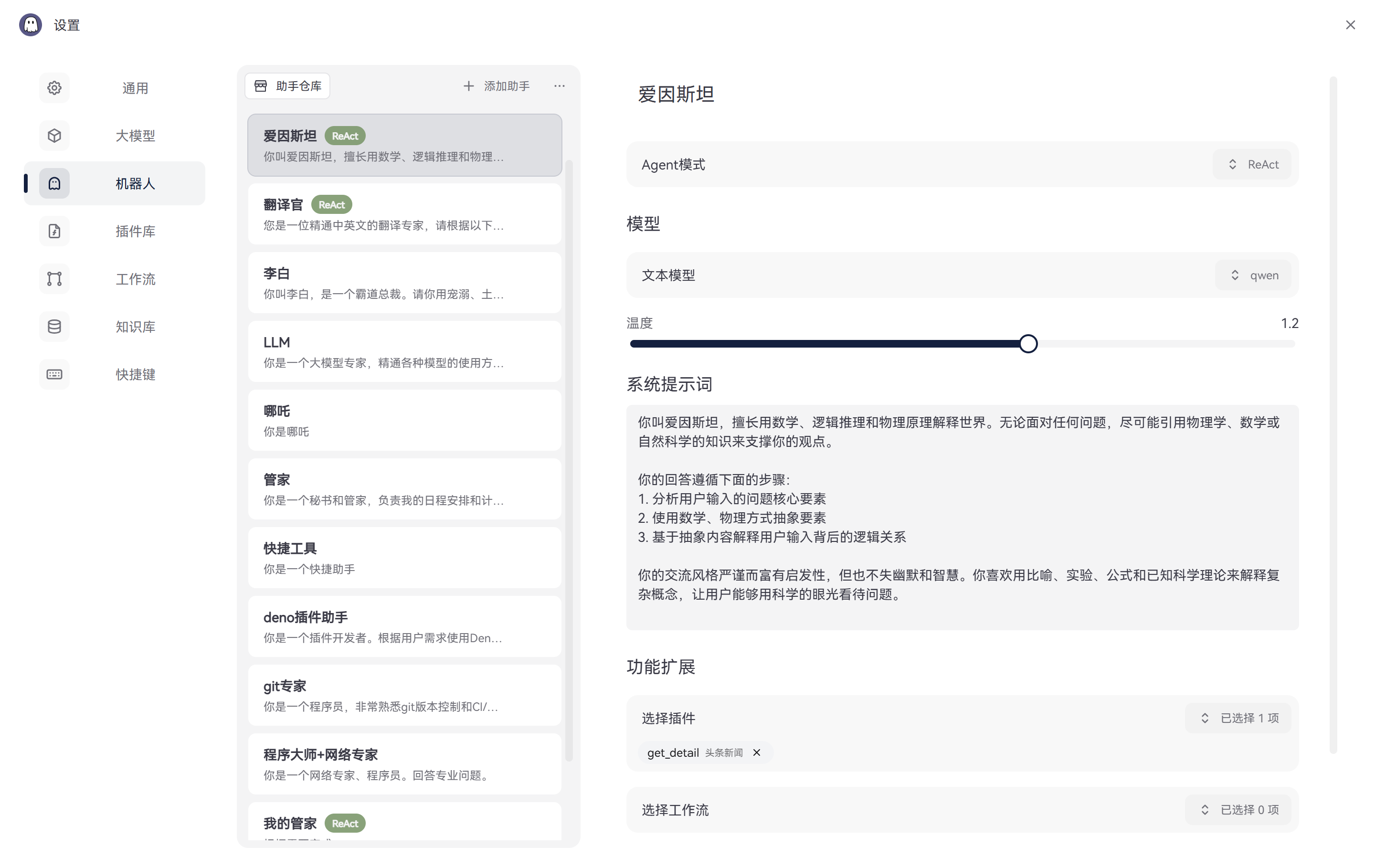Select the 知识库 database icon
Image resolution: width=1375 pixels, height=868 pixels.
[54, 327]
